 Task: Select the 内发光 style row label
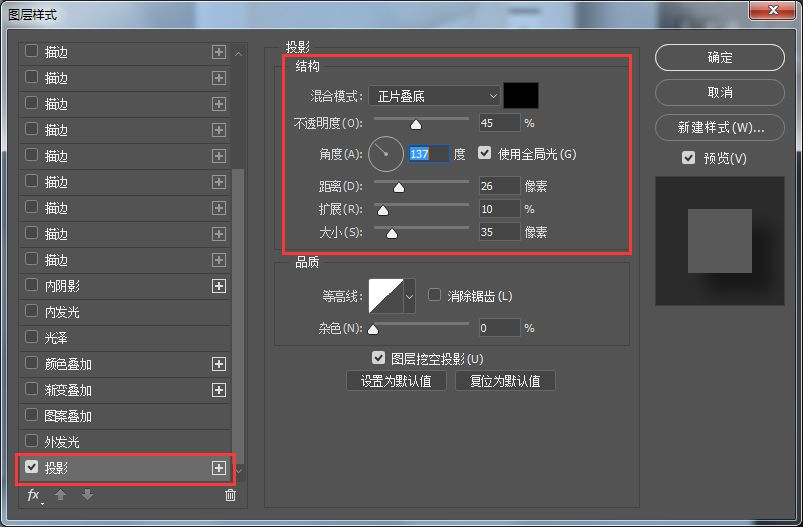pyautogui.click(x=62, y=312)
